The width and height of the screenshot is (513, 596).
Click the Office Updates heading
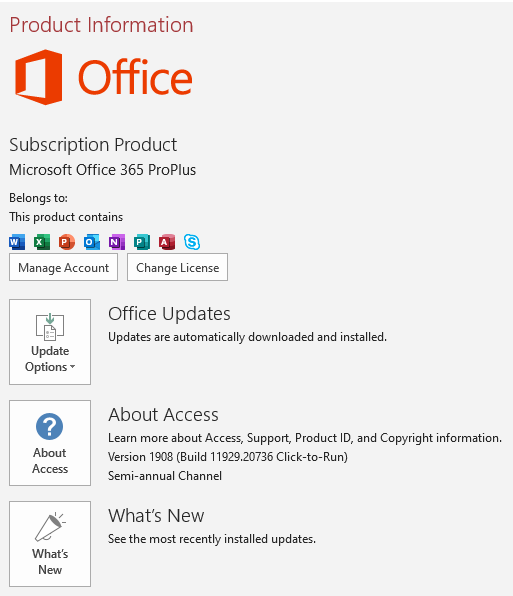[x=169, y=314]
